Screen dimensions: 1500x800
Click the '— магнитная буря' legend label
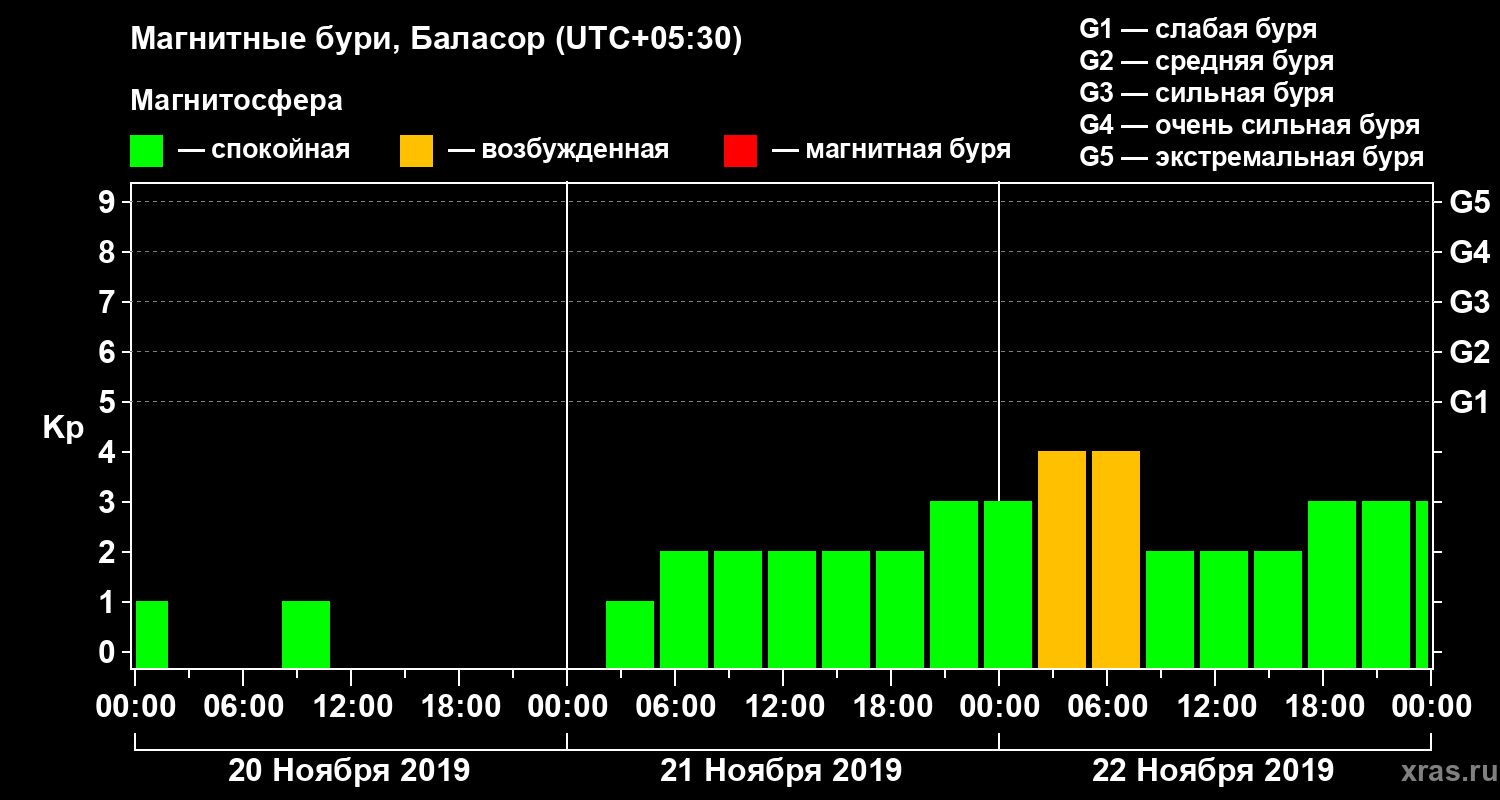point(891,150)
